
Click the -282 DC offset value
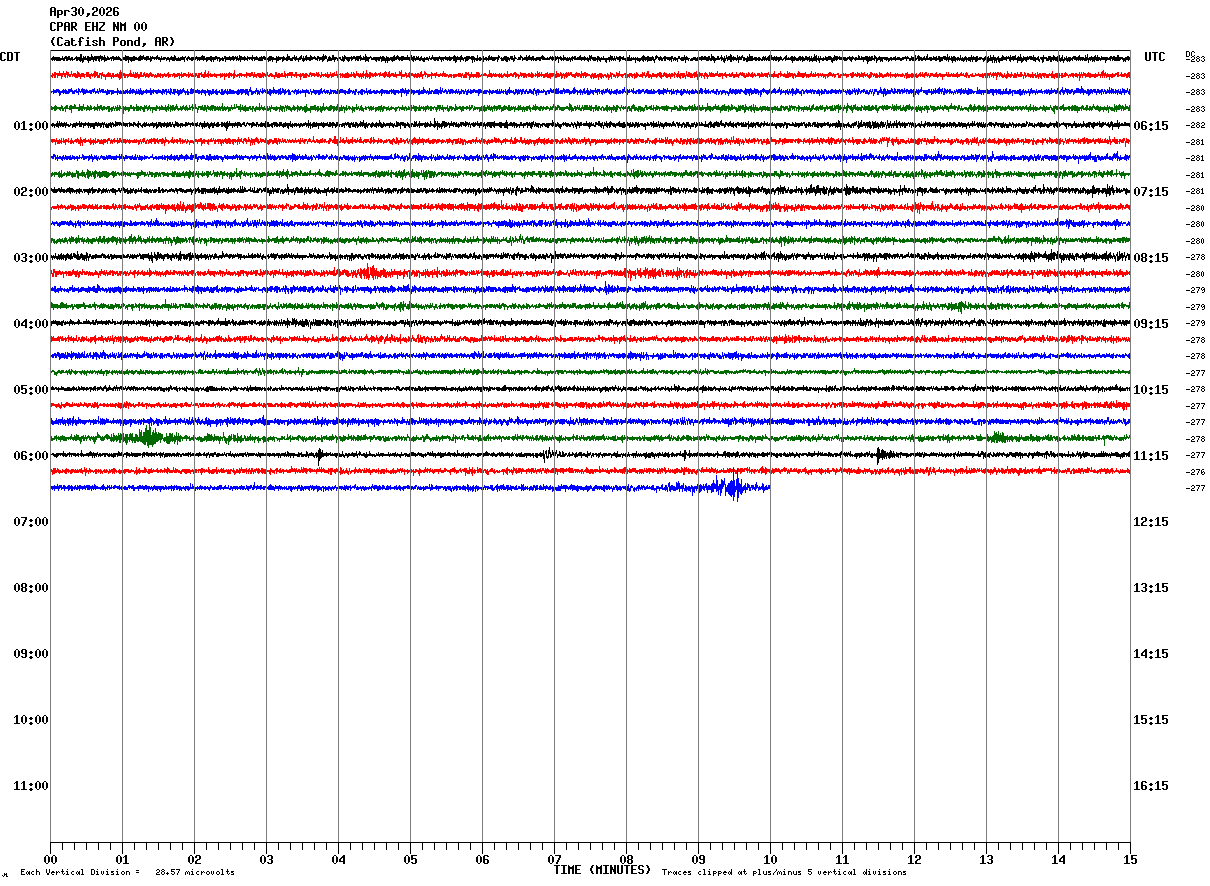[x=1195, y=125]
